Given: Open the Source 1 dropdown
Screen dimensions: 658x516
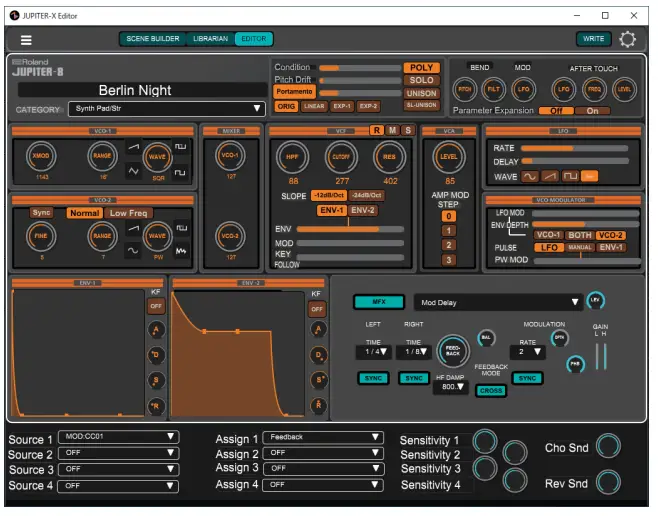Looking at the screenshot, I should [118, 438].
